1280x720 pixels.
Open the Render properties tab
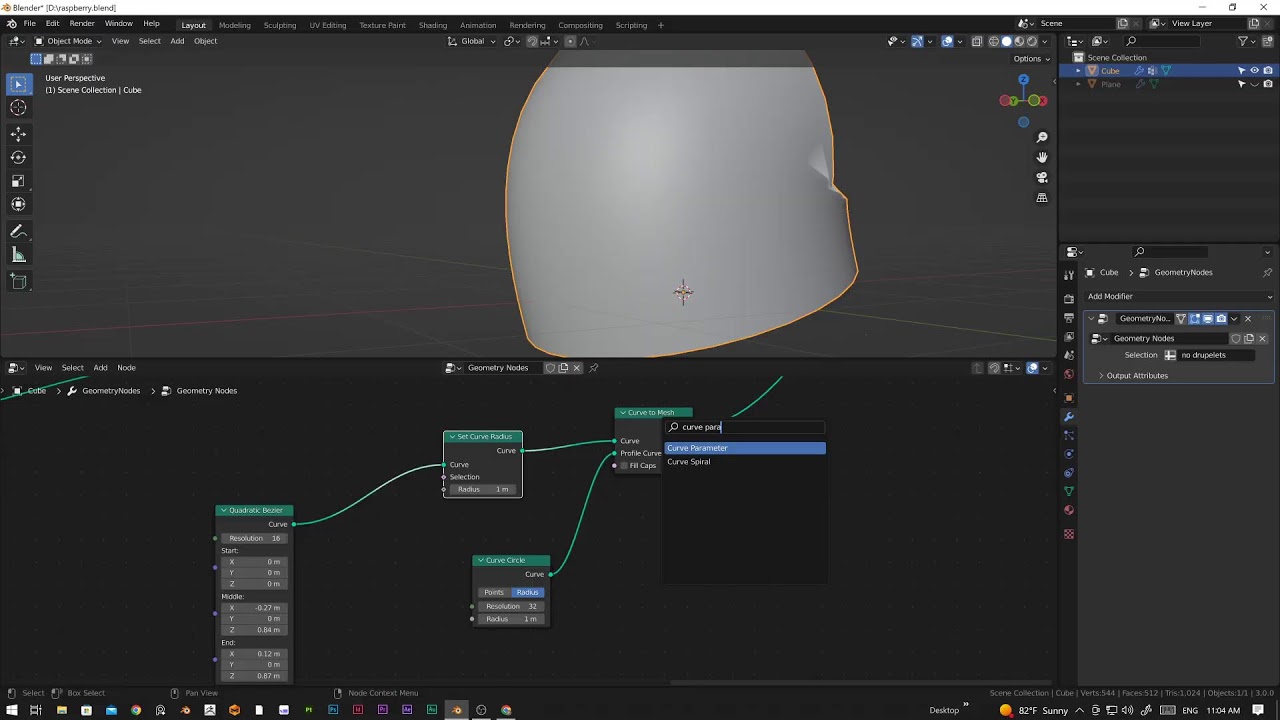coord(1069,298)
